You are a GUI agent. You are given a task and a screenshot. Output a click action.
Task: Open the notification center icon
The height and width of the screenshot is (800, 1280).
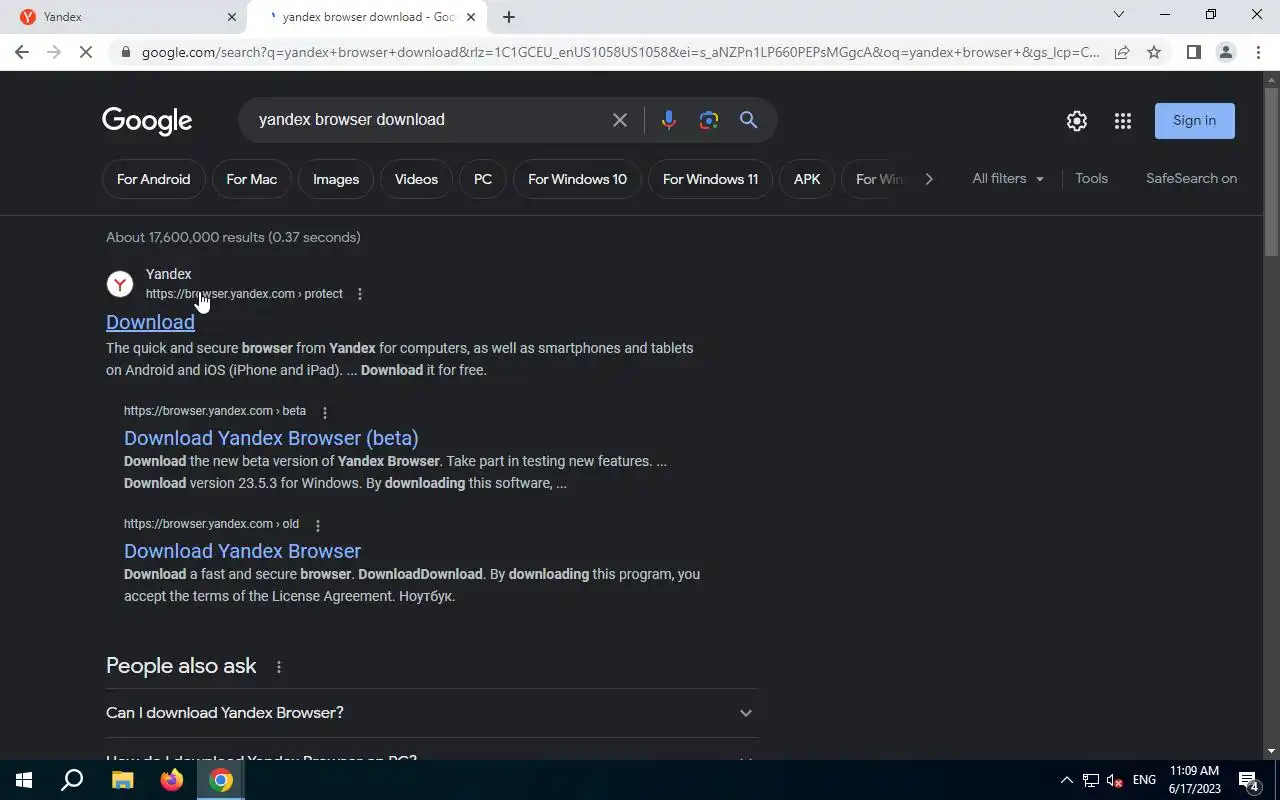[1249, 780]
